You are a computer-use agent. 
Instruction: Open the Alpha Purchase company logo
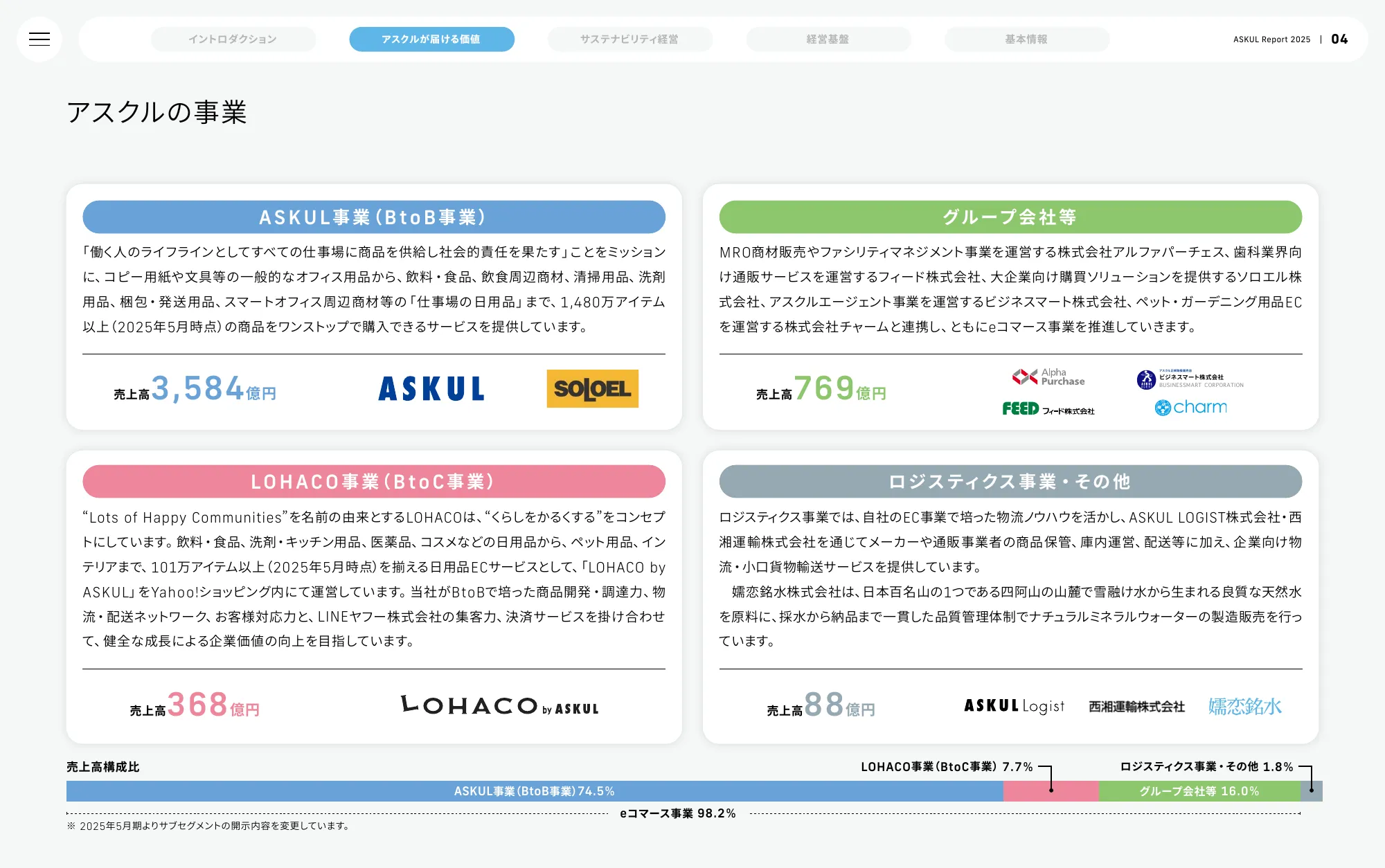click(1047, 376)
